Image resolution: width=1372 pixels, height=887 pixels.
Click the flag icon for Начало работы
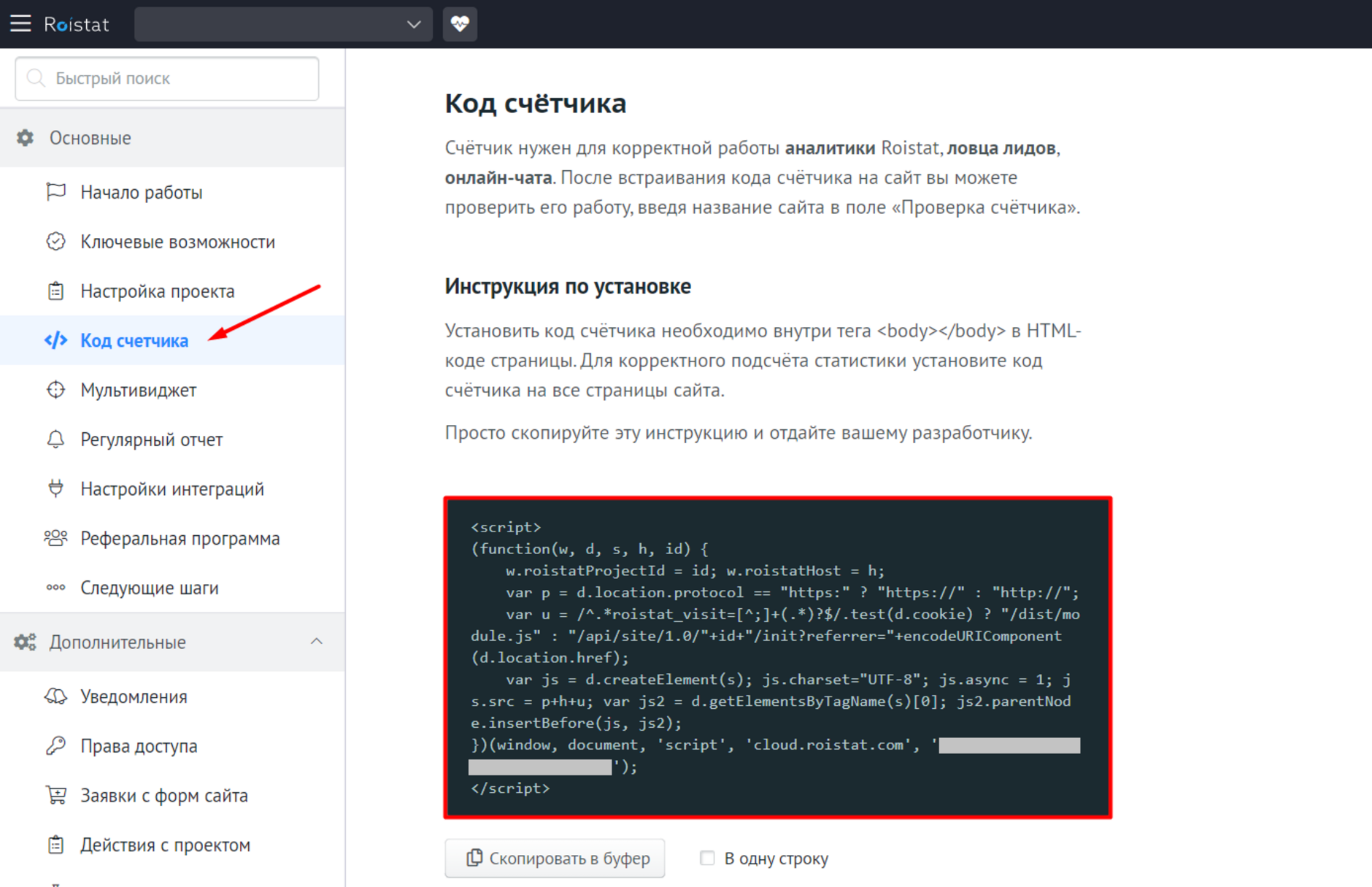click(56, 192)
